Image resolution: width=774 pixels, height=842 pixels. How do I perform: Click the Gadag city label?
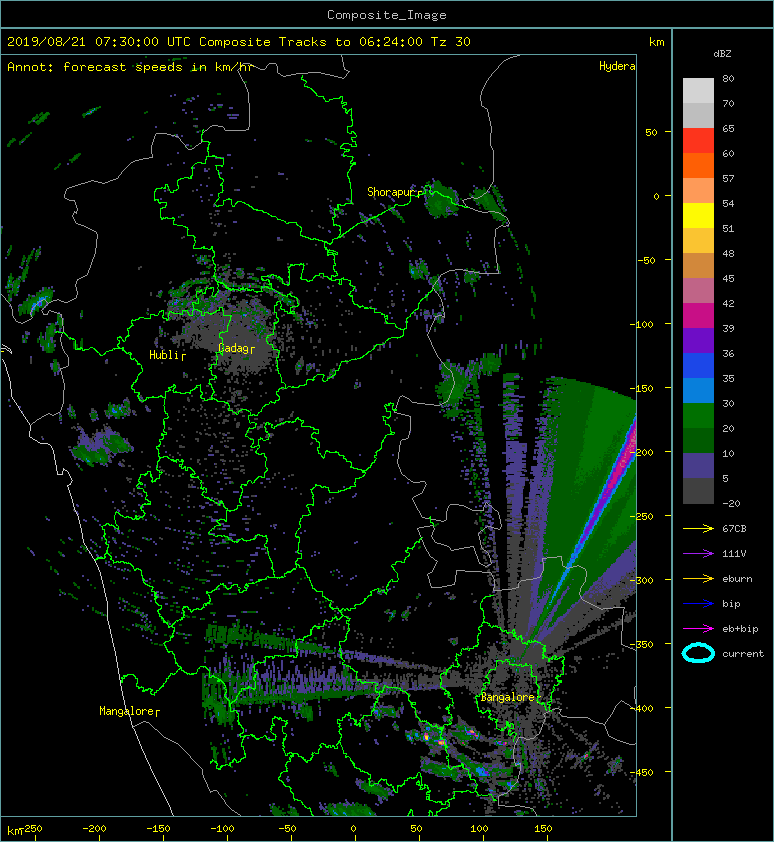(x=233, y=349)
